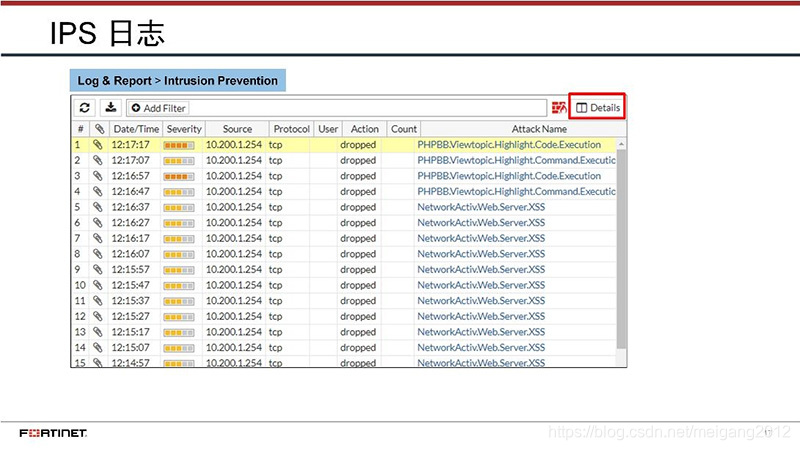Click the paperclip icon in row 12:16:47
Viewport: 800px width, 450px height.
click(97, 192)
